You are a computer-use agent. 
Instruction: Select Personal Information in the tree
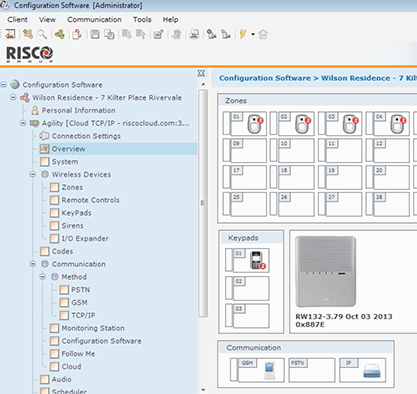click(78, 110)
